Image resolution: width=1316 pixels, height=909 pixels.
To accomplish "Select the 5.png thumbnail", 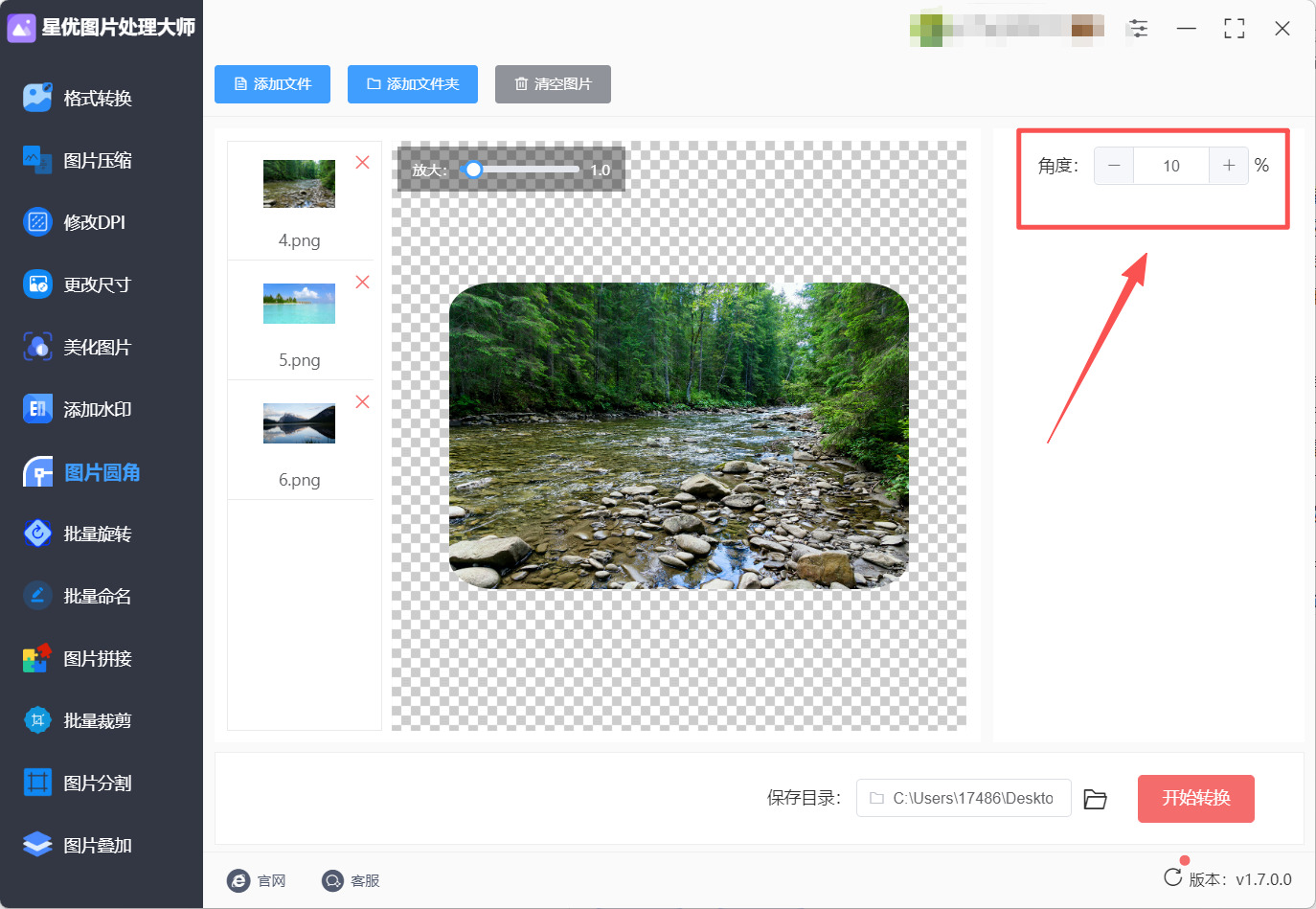I will 300,304.
